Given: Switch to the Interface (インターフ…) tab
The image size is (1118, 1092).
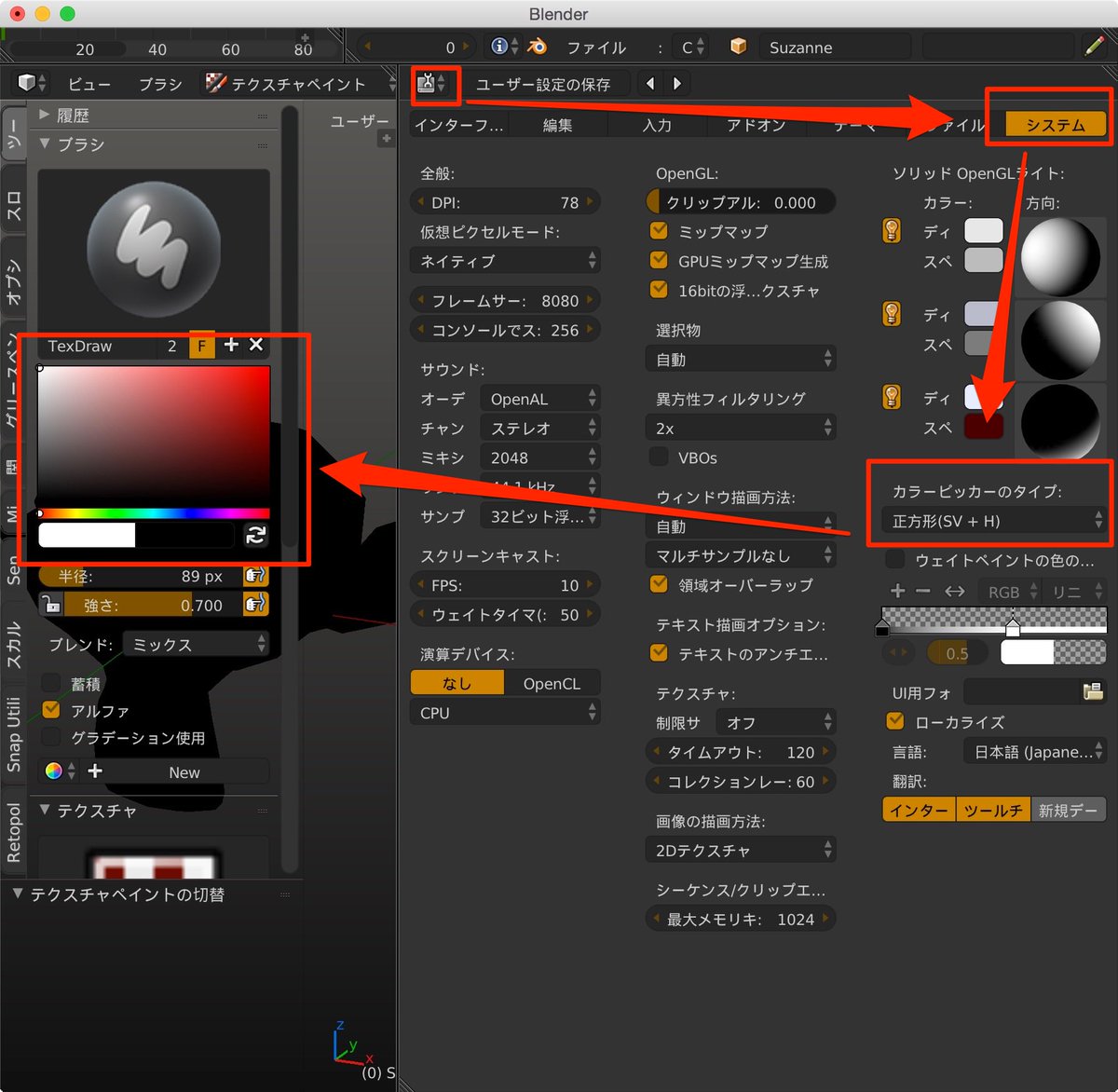Looking at the screenshot, I should point(459,125).
